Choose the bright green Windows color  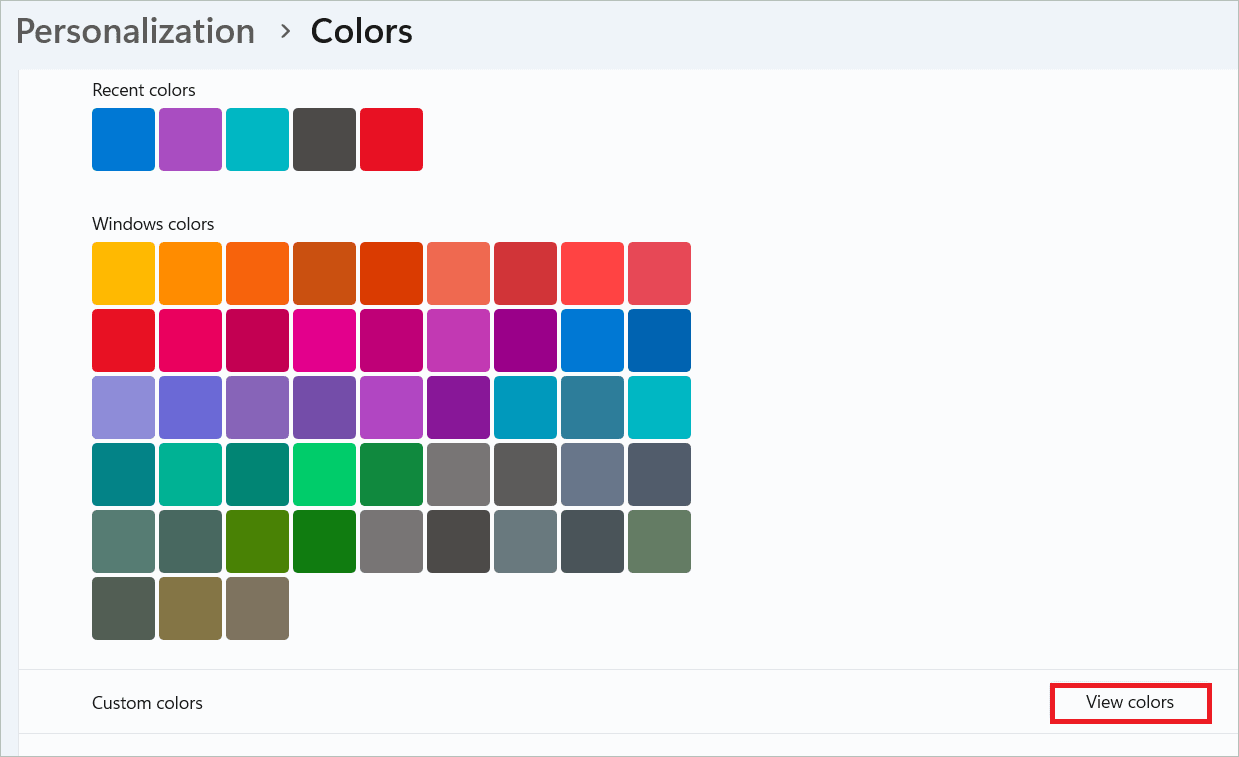click(324, 474)
